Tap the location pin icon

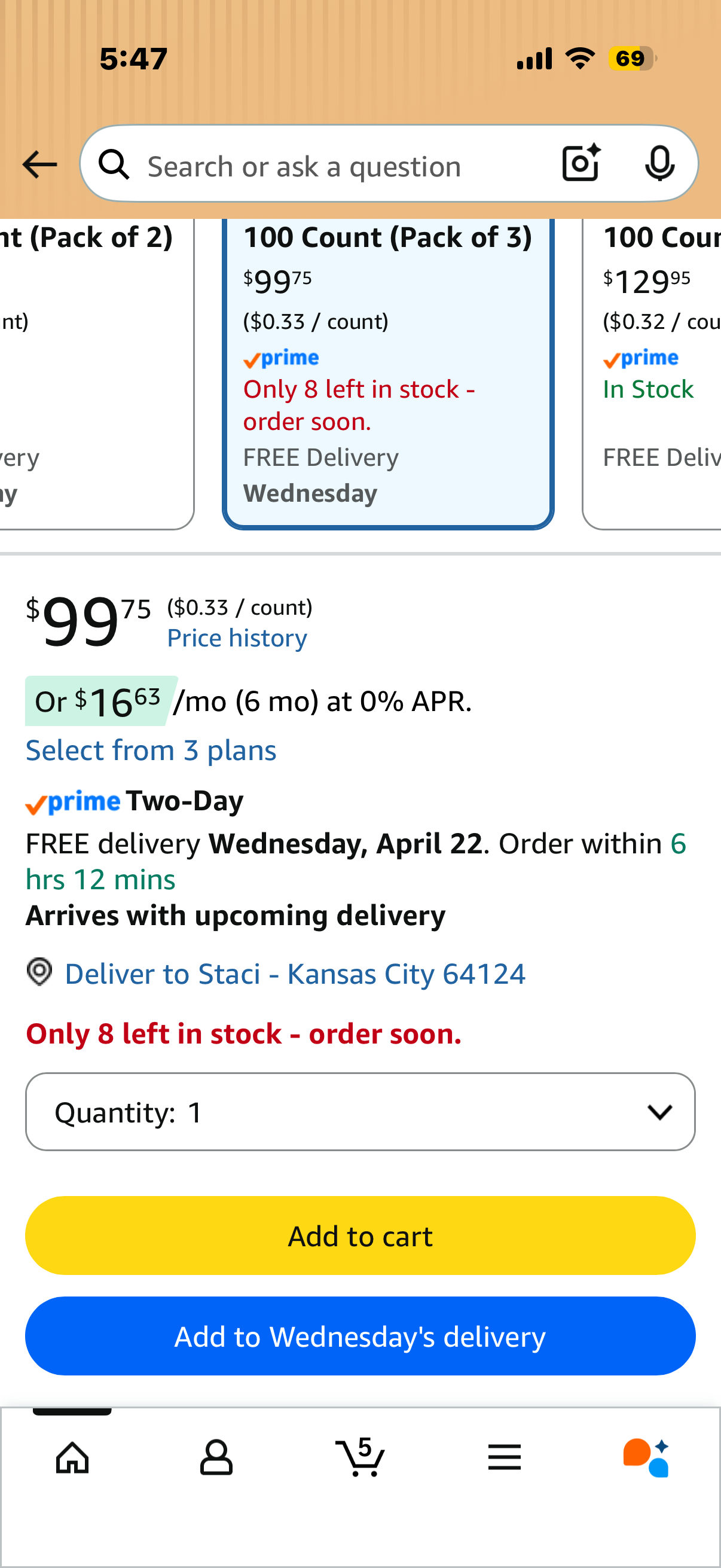point(39,972)
